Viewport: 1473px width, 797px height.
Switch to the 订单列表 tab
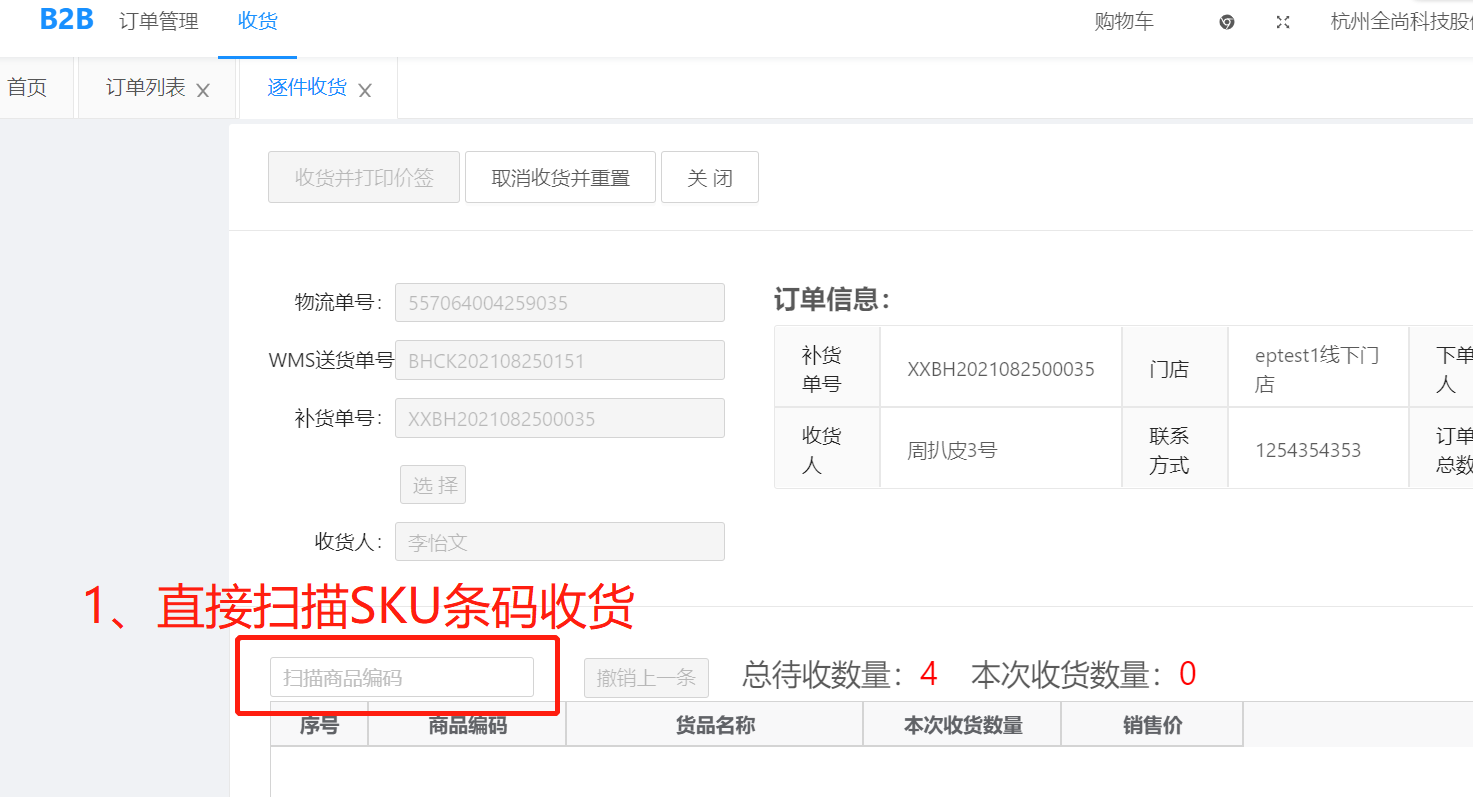tap(145, 88)
